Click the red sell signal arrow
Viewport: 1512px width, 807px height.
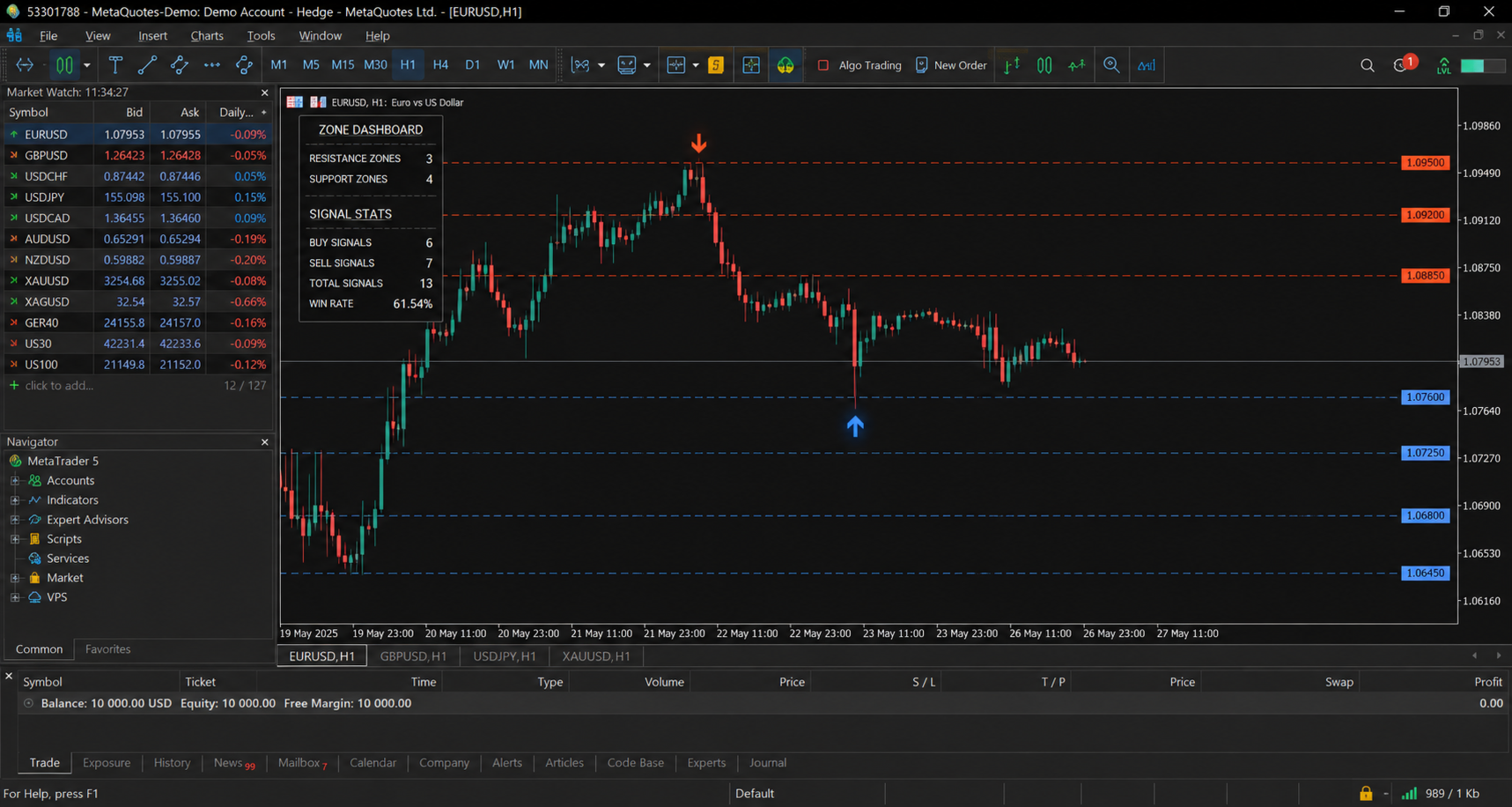(x=698, y=143)
